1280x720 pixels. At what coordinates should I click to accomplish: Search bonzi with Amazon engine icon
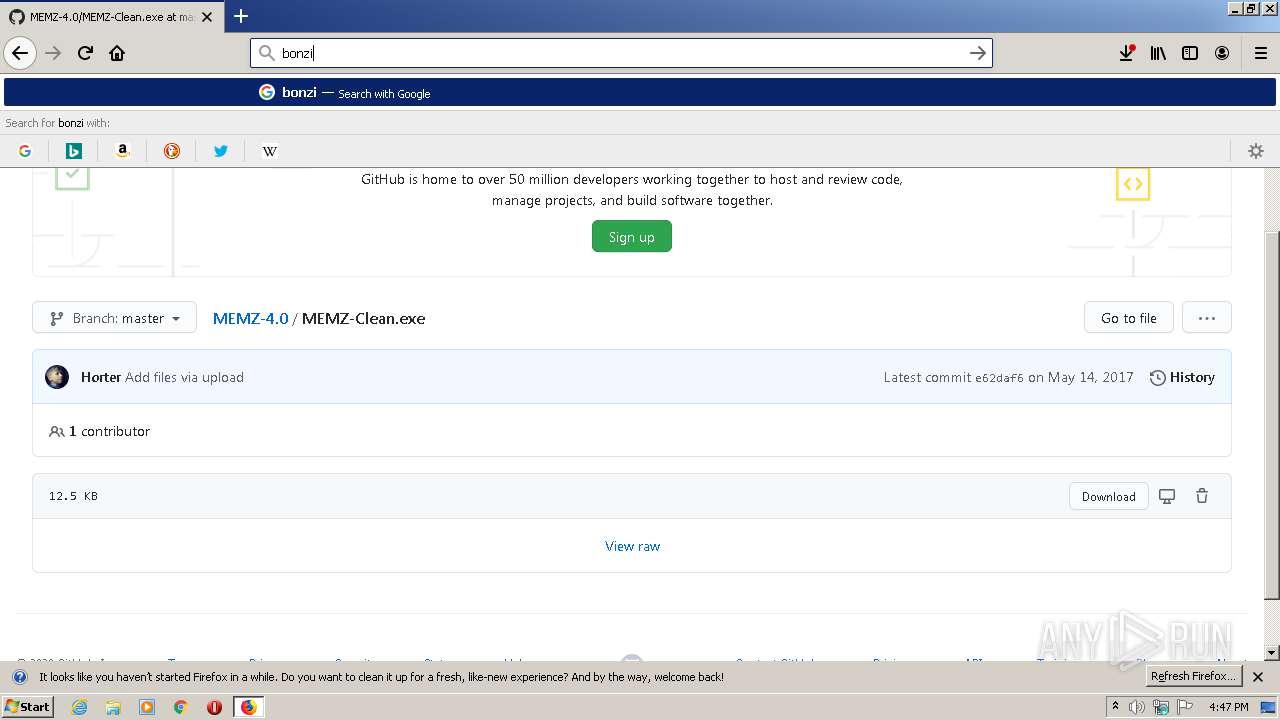click(x=123, y=151)
